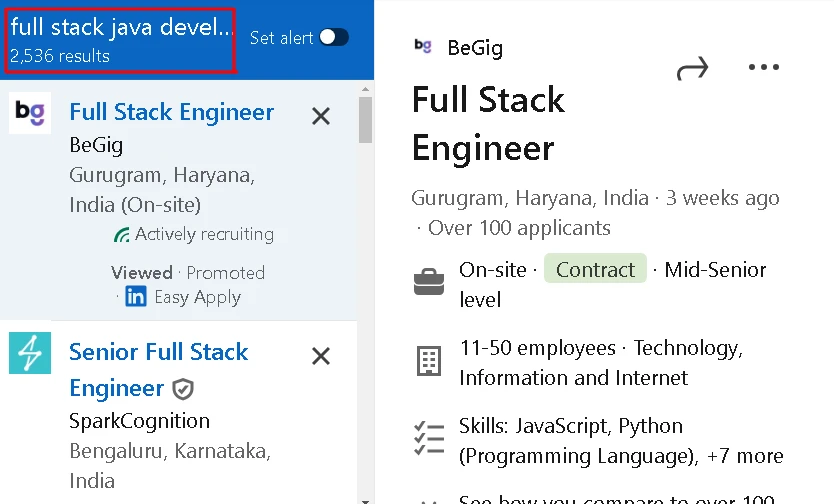Viewport: 834px width, 504px height.
Task: Click the SparkCognition company logo
Action: (30, 353)
